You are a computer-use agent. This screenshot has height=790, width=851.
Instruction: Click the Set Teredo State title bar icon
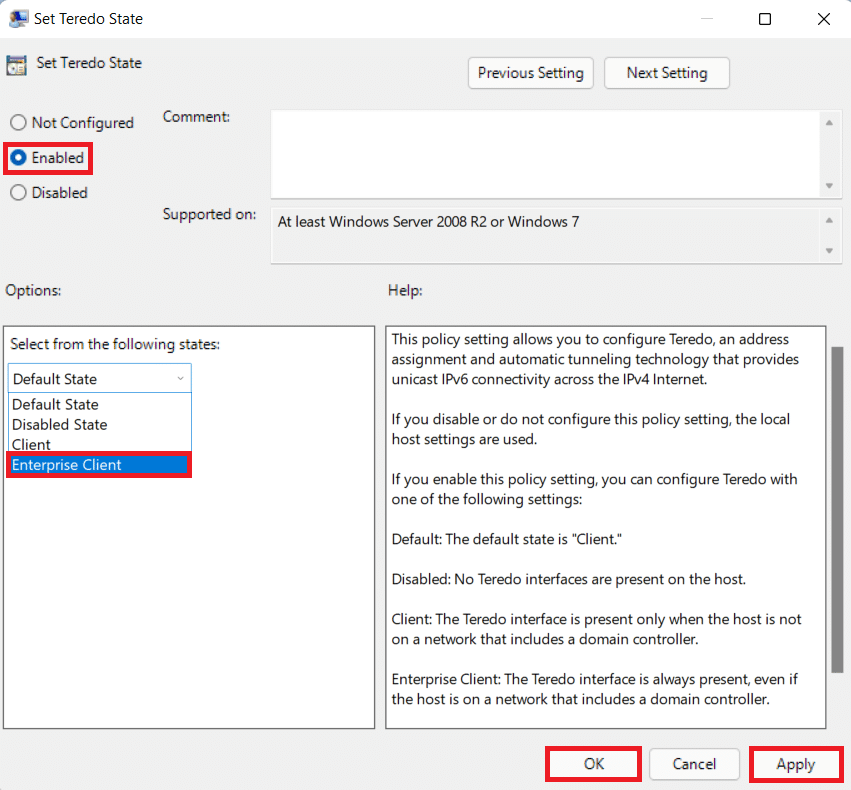tap(18, 19)
